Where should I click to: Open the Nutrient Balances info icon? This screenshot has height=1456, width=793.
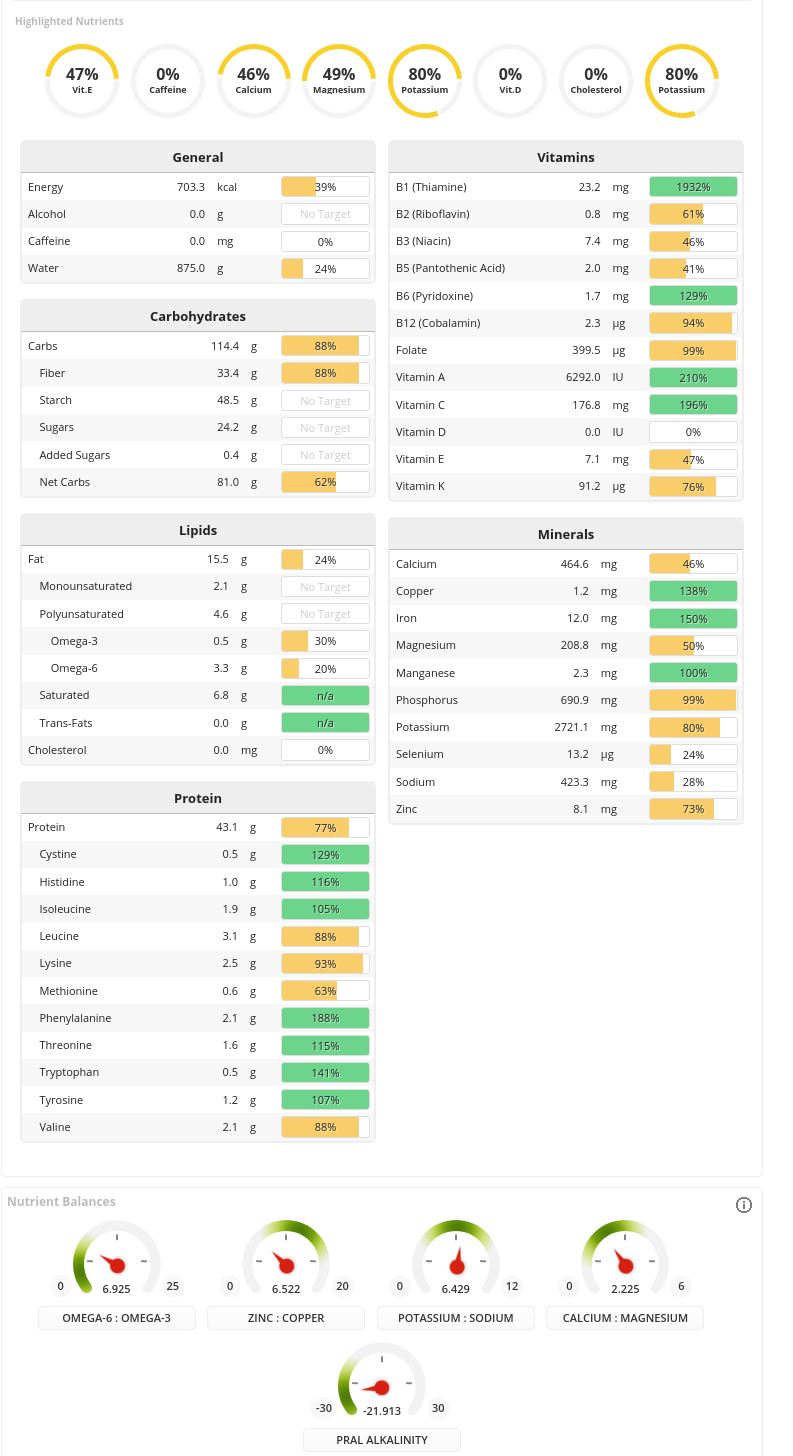[744, 1205]
